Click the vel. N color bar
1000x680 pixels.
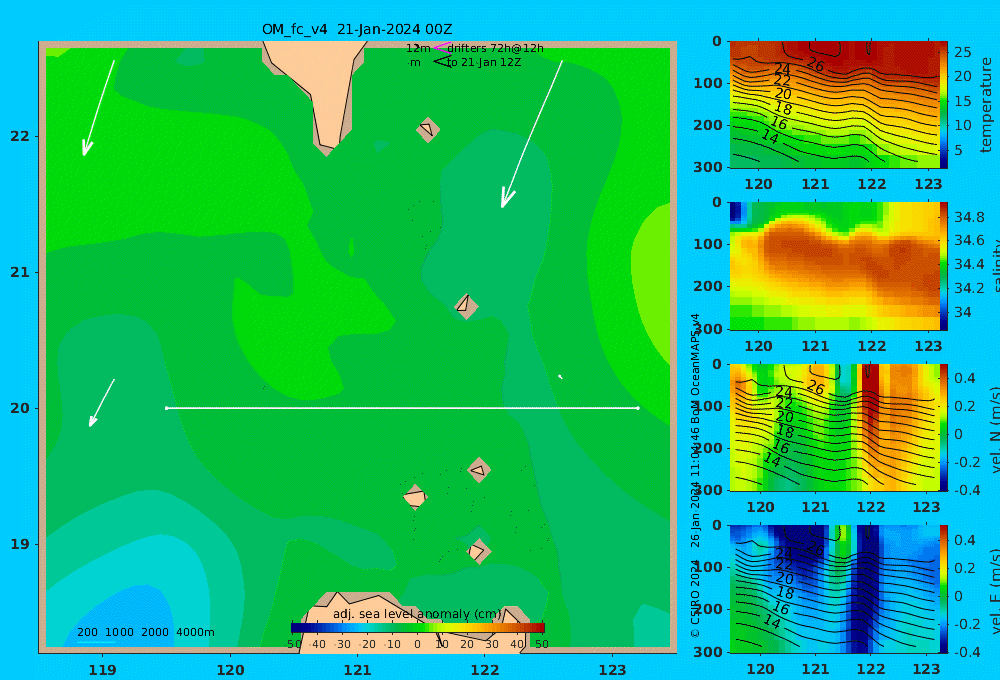click(x=944, y=427)
